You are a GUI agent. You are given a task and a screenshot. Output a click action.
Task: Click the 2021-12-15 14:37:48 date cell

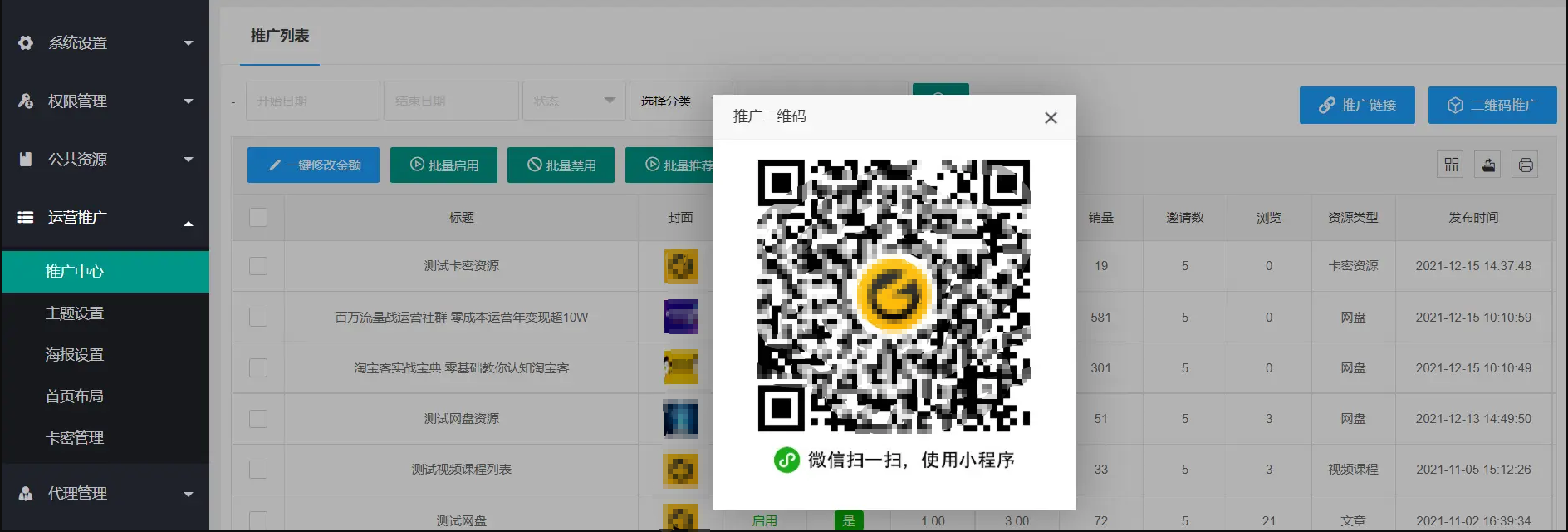tap(1473, 266)
